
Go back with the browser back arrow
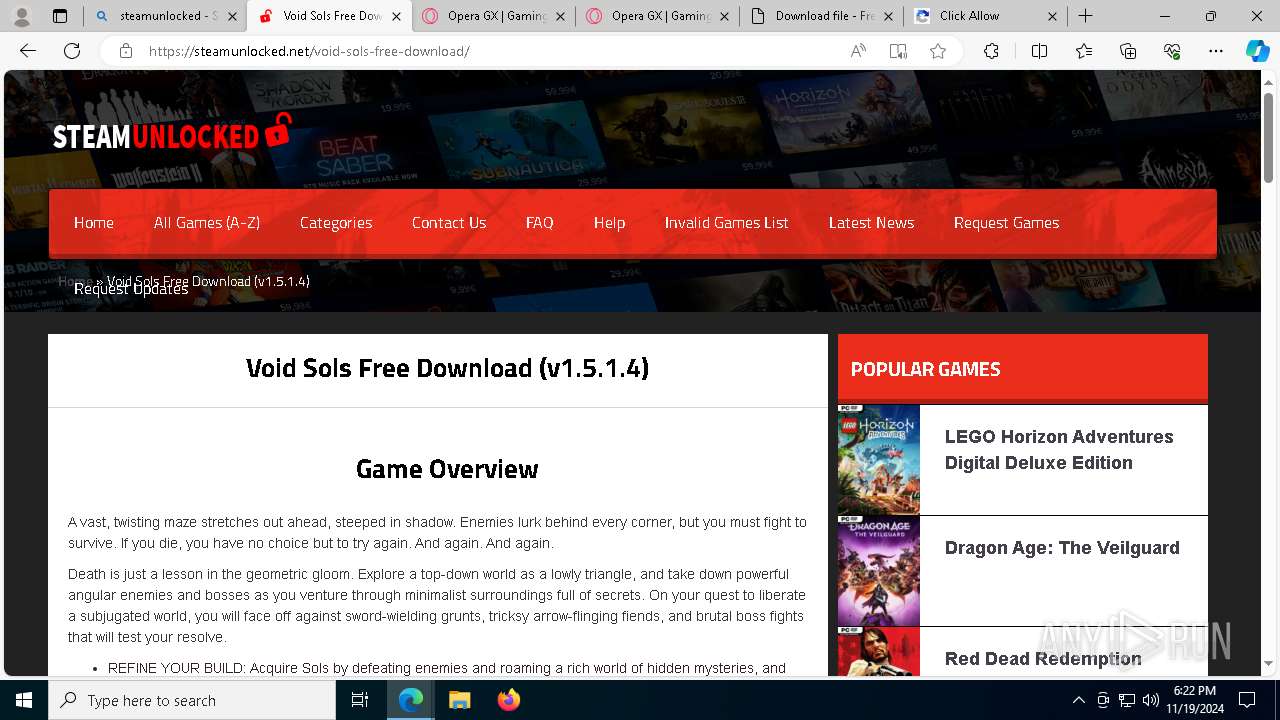(x=28, y=51)
